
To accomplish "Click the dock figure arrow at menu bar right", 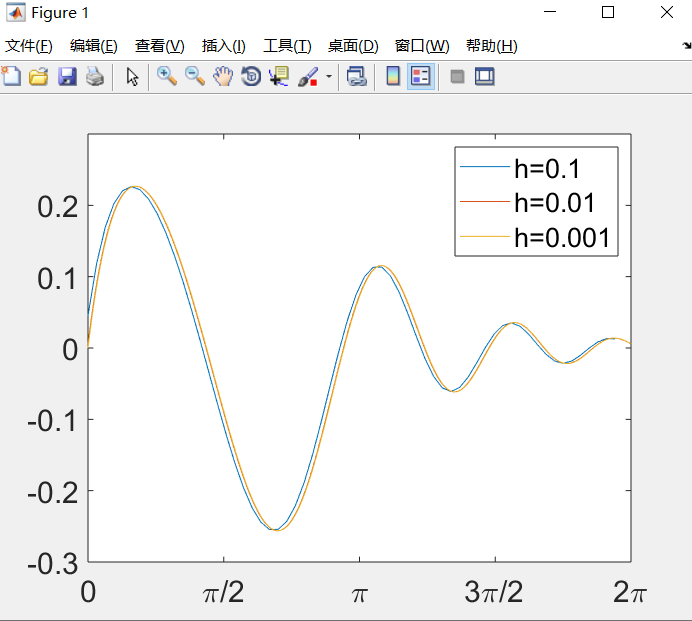I will pos(687,45).
